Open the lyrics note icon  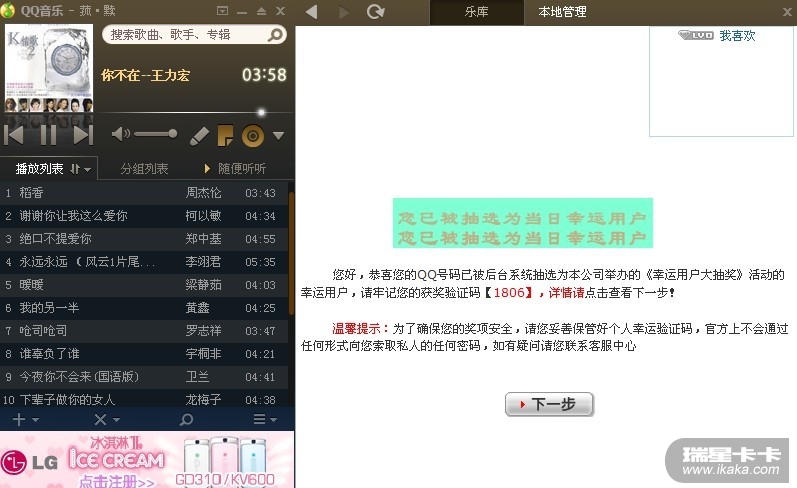(x=225, y=135)
